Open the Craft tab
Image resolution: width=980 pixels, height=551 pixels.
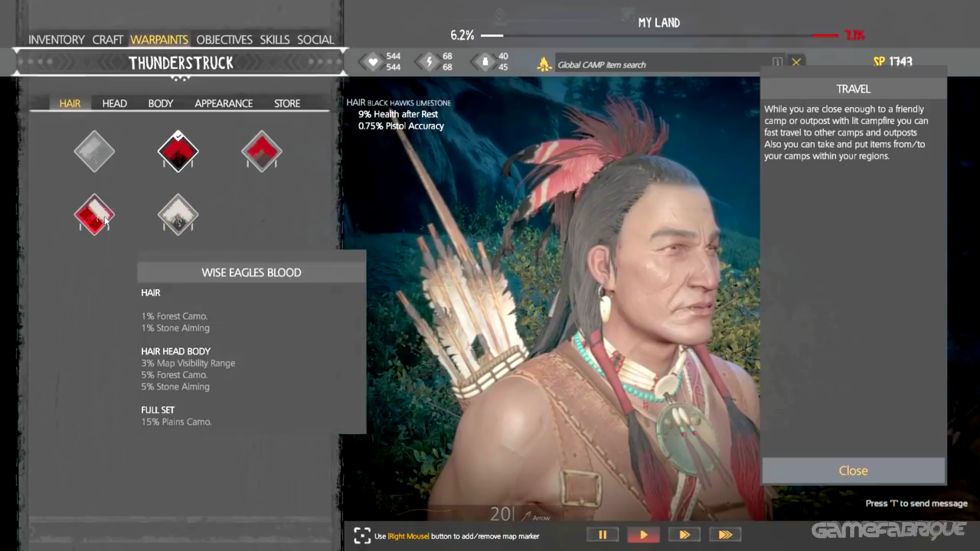[x=108, y=39]
